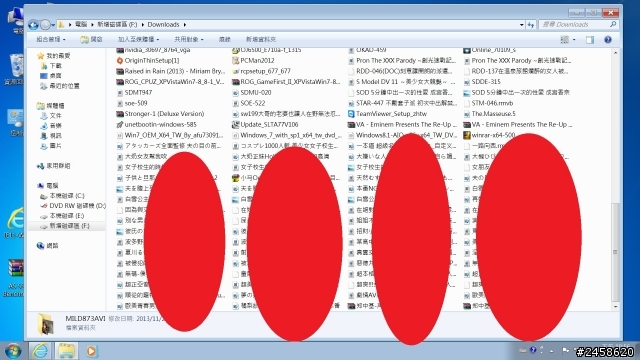640x360 pixels.
Task: Select the PCMan2012 file
Action: (x=253, y=60)
